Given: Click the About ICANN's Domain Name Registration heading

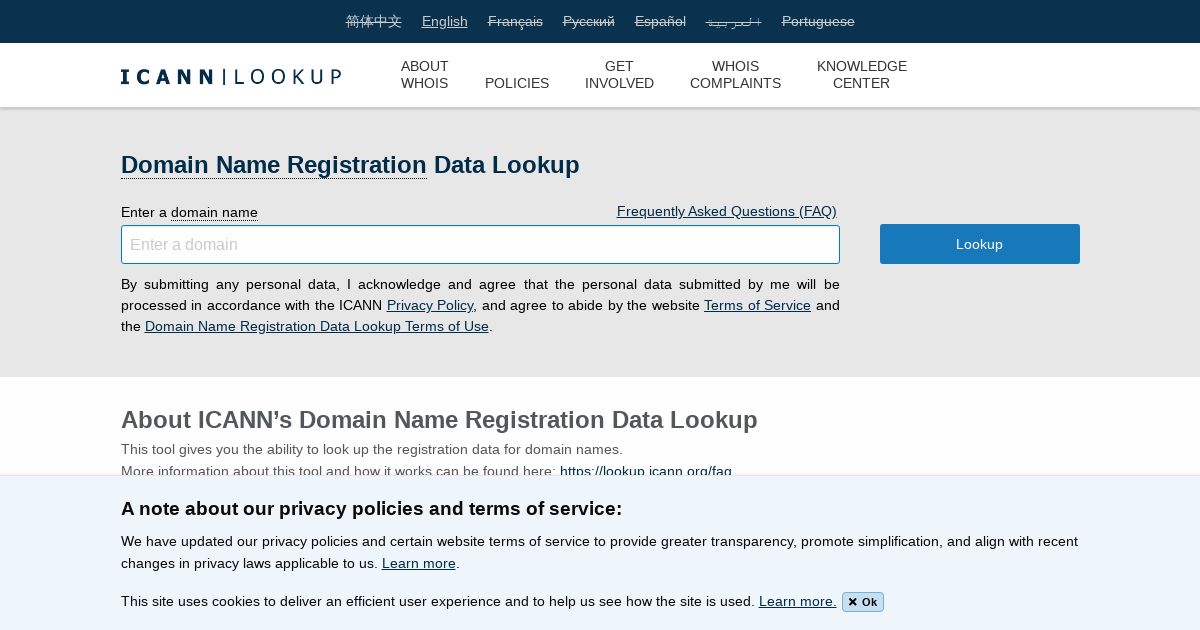Looking at the screenshot, I should click(x=439, y=420).
